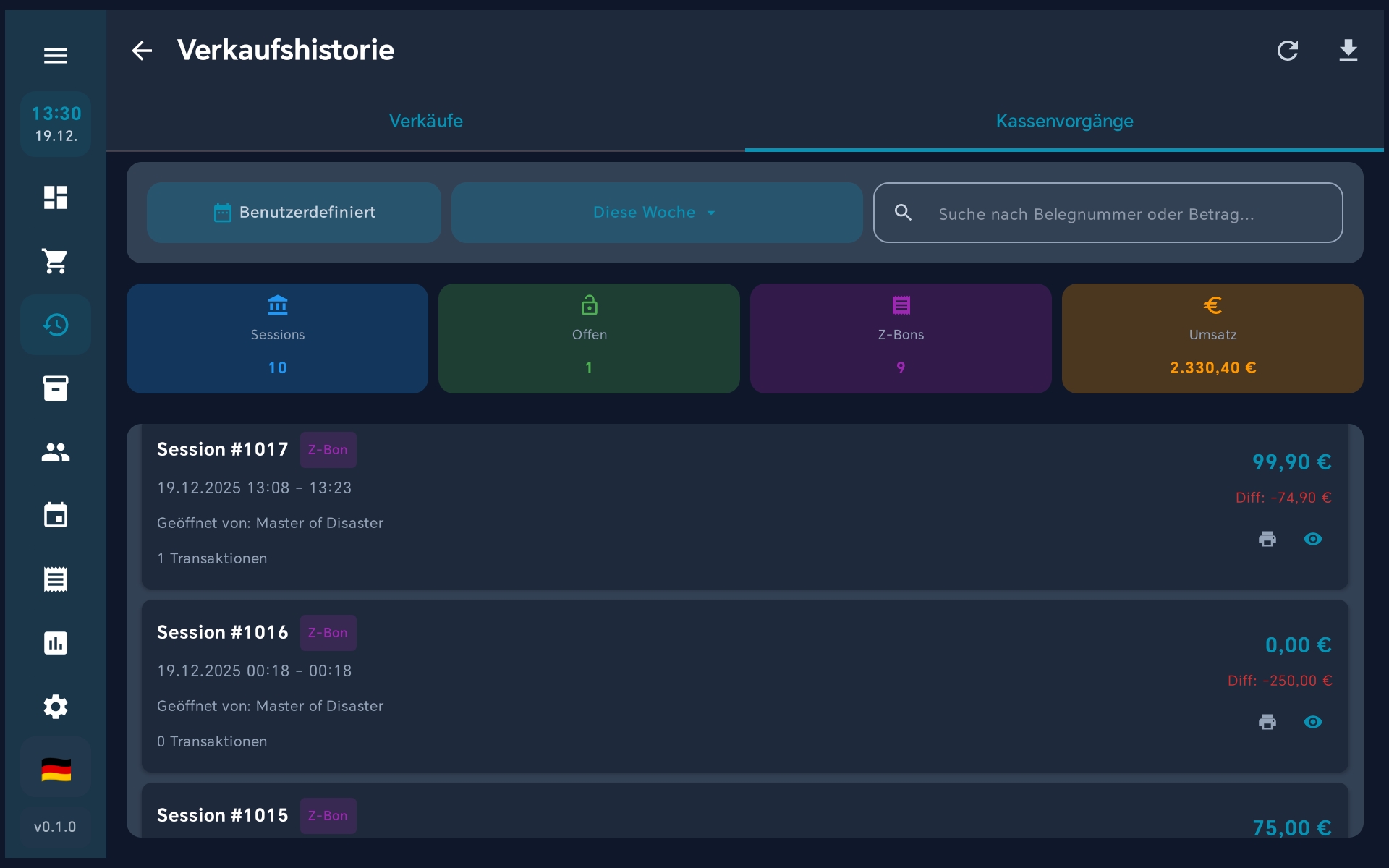The height and width of the screenshot is (868, 1389).
Task: Open statistics bar chart sidebar icon
Action: pyautogui.click(x=56, y=643)
